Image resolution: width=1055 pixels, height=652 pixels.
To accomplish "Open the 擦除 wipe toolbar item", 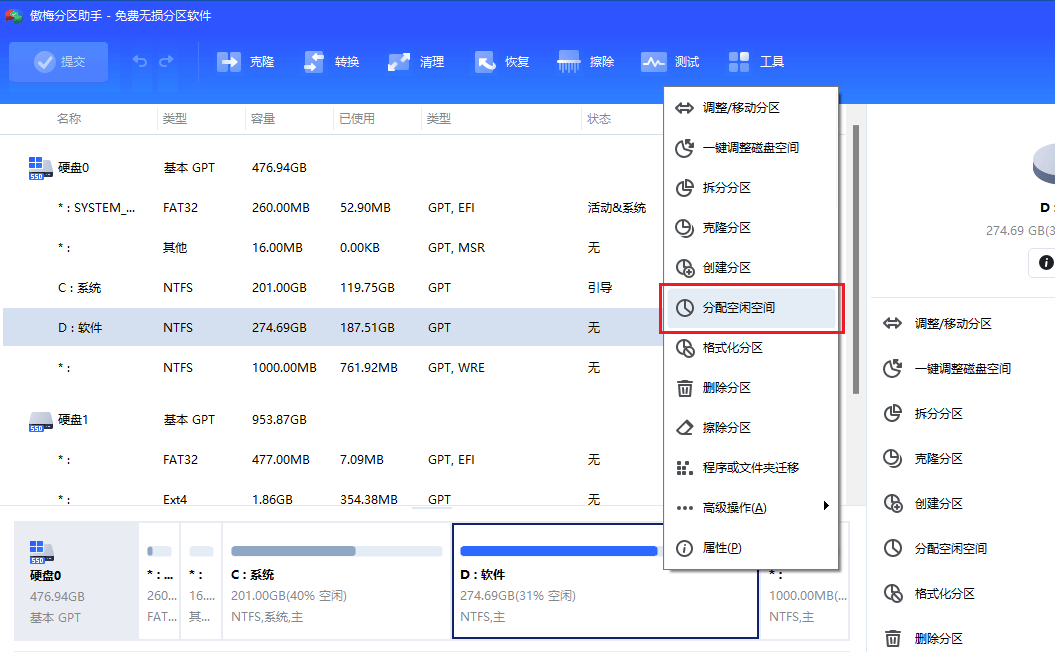I will [586, 62].
